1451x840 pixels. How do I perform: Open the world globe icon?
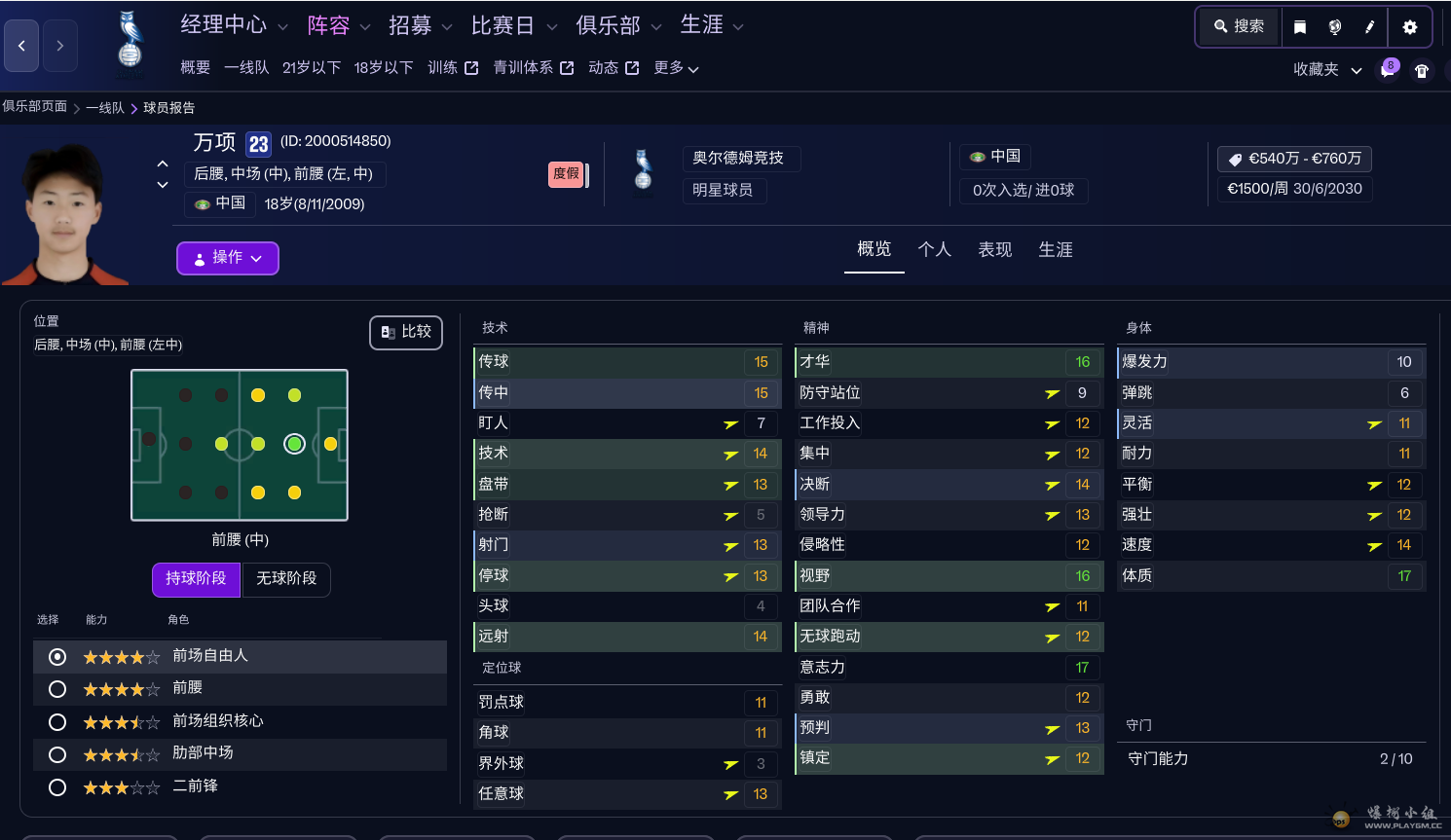point(1334,26)
